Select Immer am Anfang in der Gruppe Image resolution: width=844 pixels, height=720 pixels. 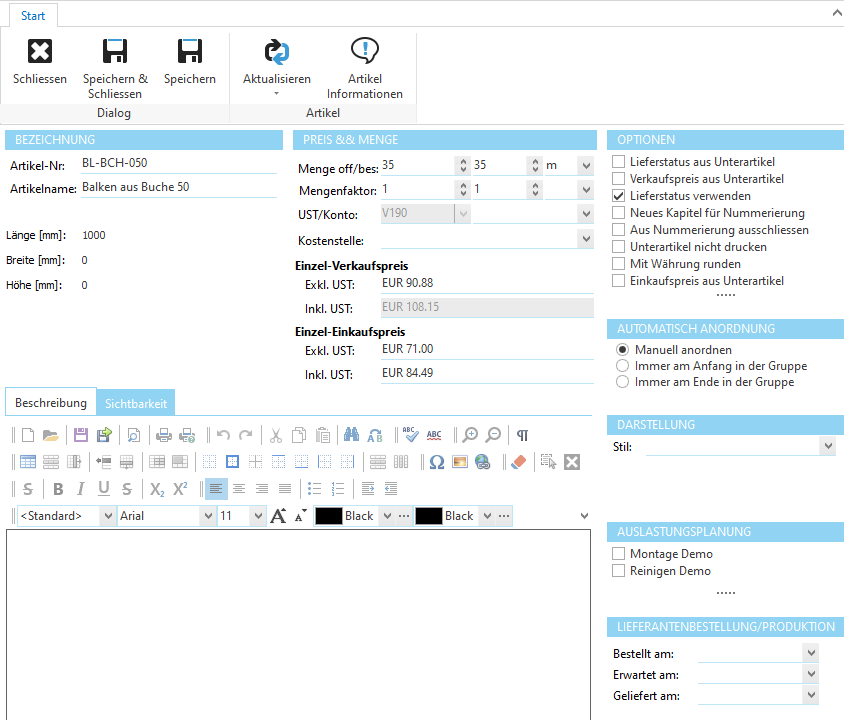coord(623,366)
